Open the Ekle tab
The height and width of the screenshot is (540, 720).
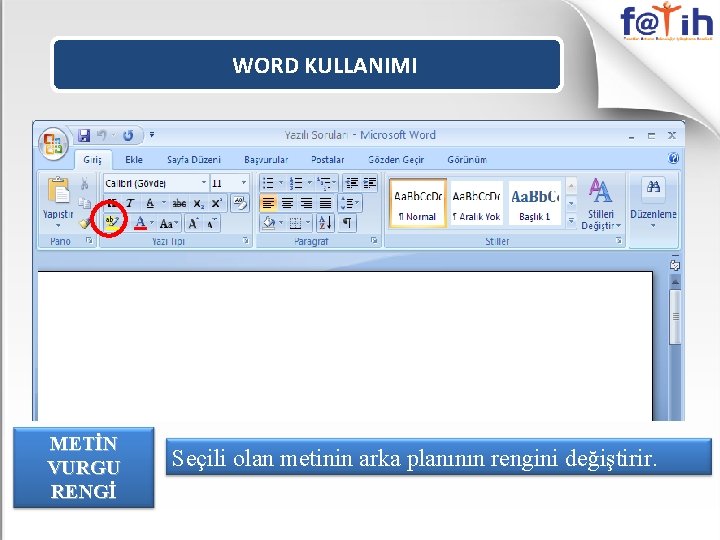coord(134,160)
